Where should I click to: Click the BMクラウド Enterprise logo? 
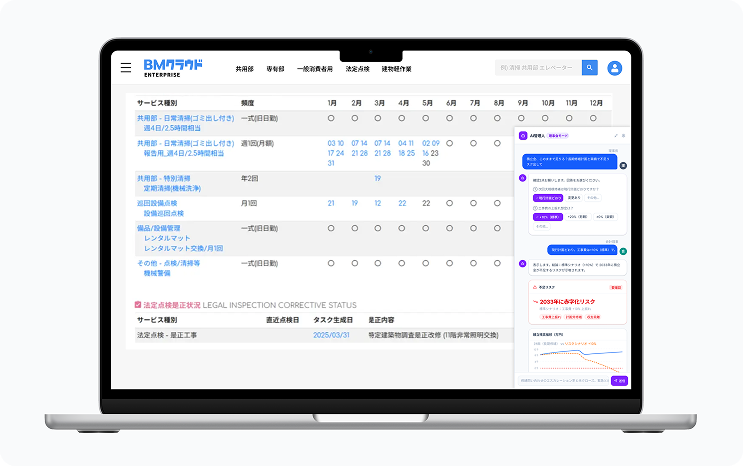[172, 67]
